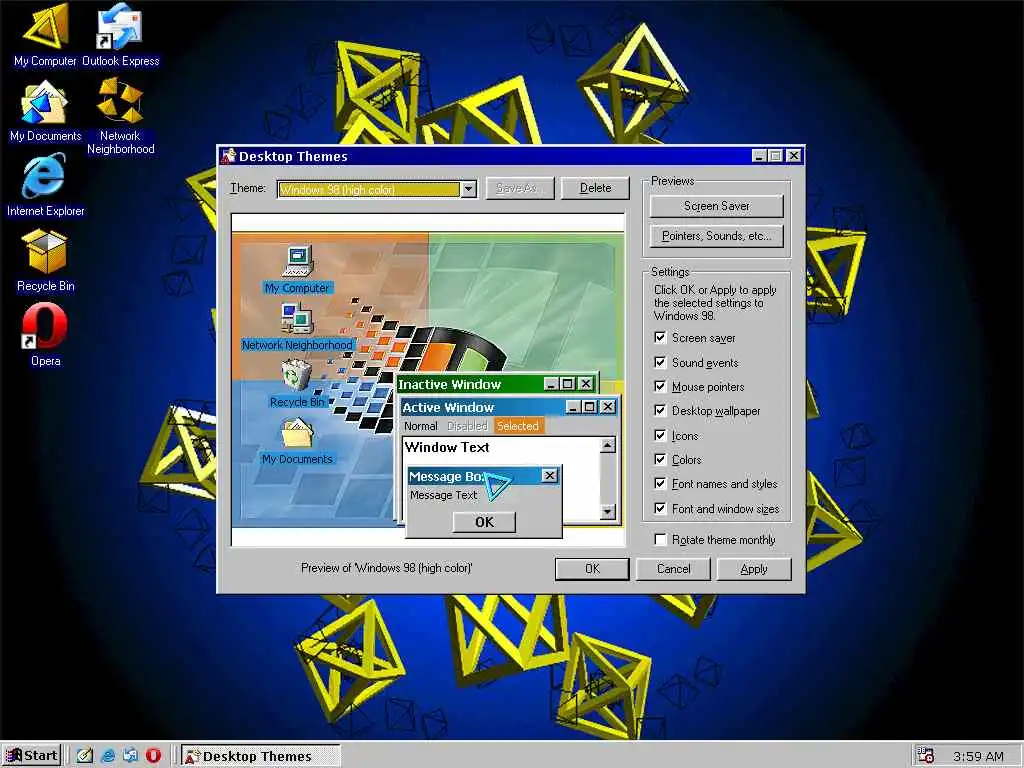
Task: Uncheck the Desktop wallpaper checkbox
Action: (660, 411)
